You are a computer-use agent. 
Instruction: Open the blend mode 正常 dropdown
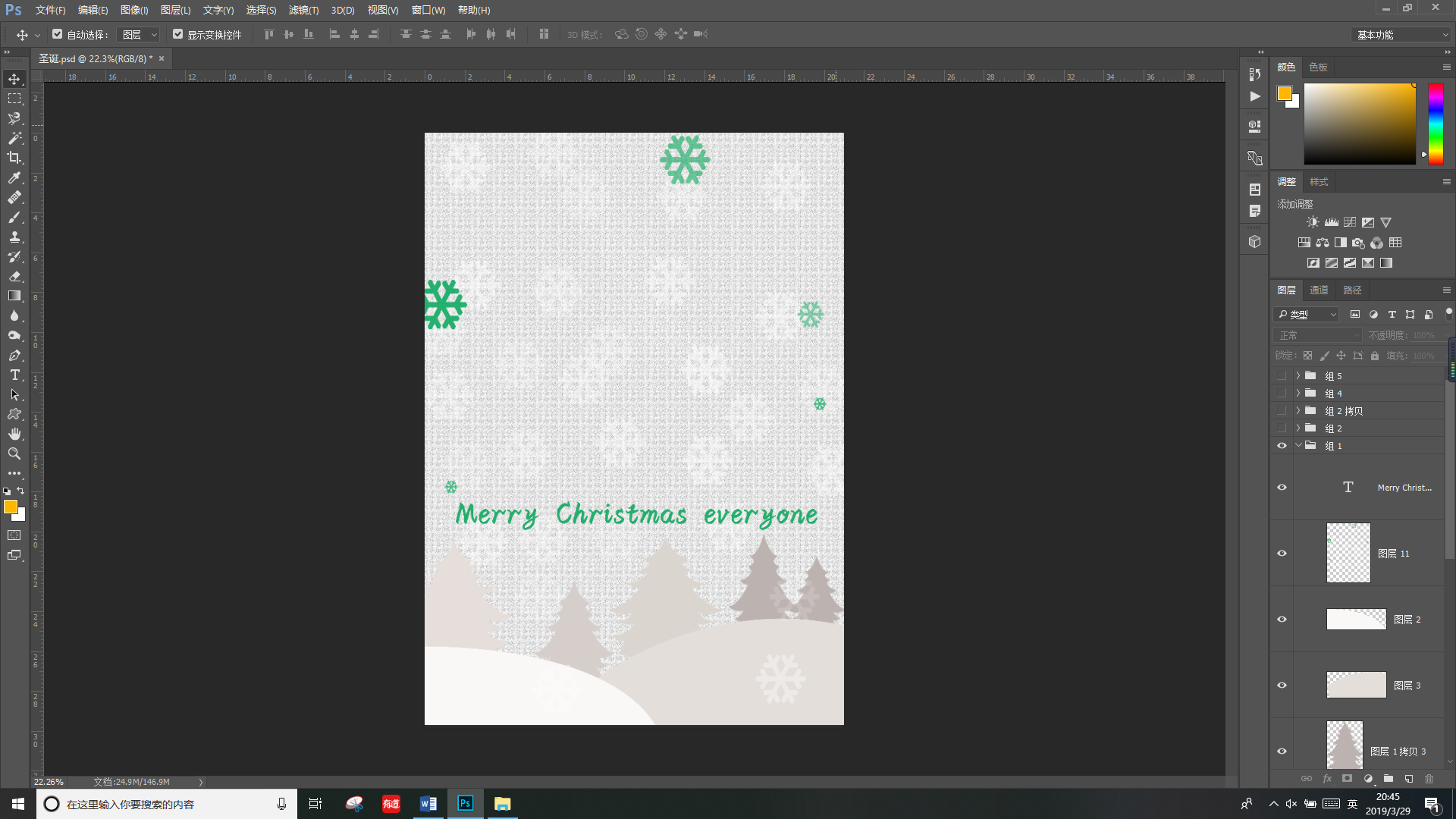pyautogui.click(x=1319, y=335)
